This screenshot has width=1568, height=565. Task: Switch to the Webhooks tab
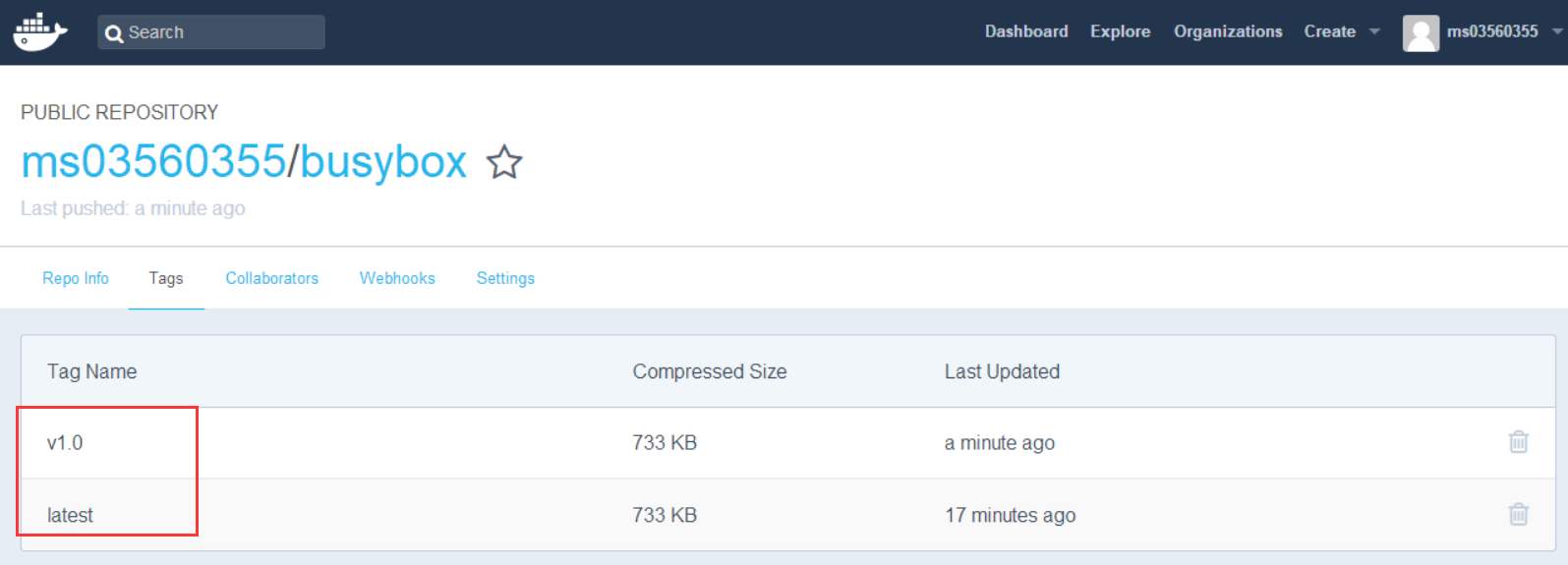[x=397, y=278]
